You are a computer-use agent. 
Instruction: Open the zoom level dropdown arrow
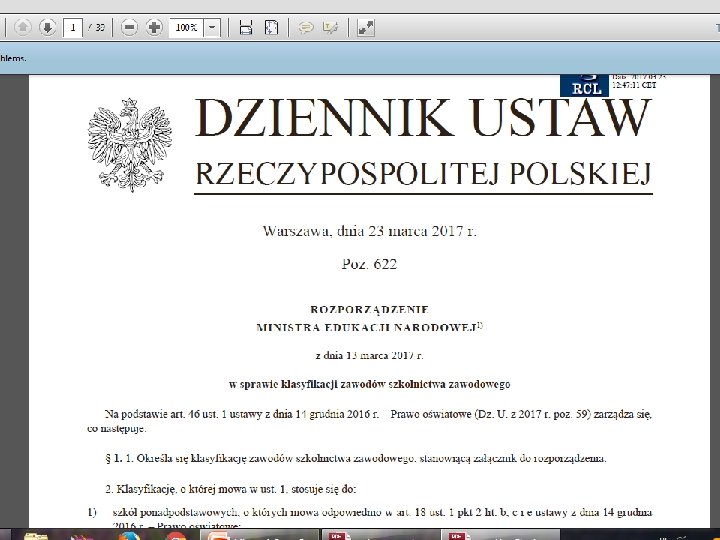coord(212,28)
